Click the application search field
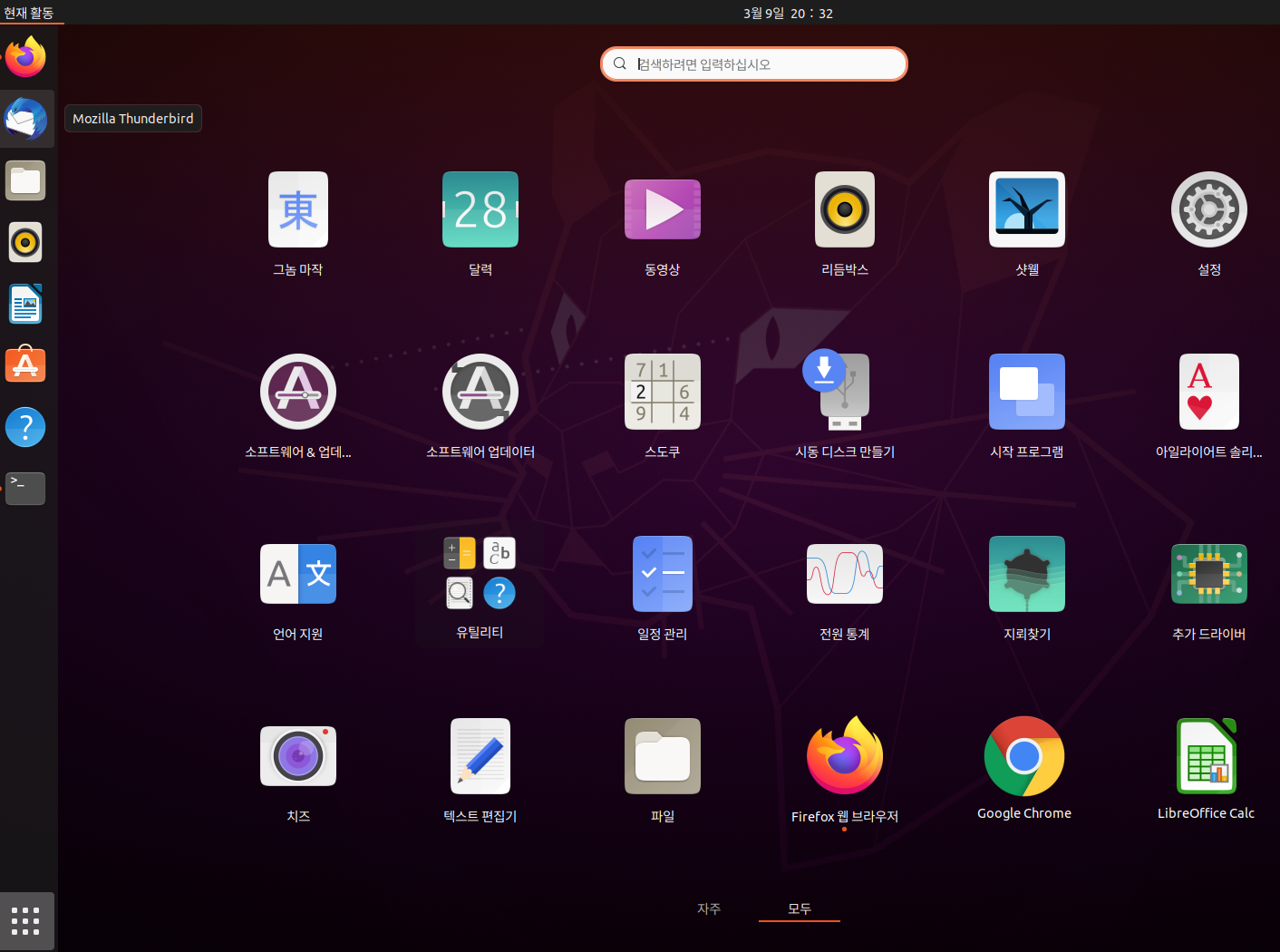The image size is (1280, 952). (754, 64)
